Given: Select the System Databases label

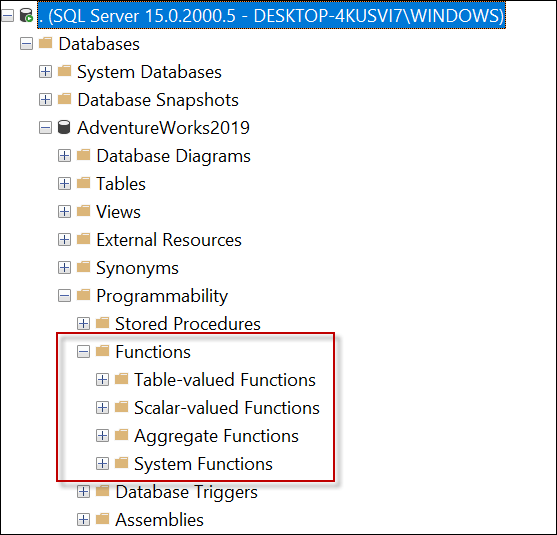Looking at the screenshot, I should (x=149, y=72).
